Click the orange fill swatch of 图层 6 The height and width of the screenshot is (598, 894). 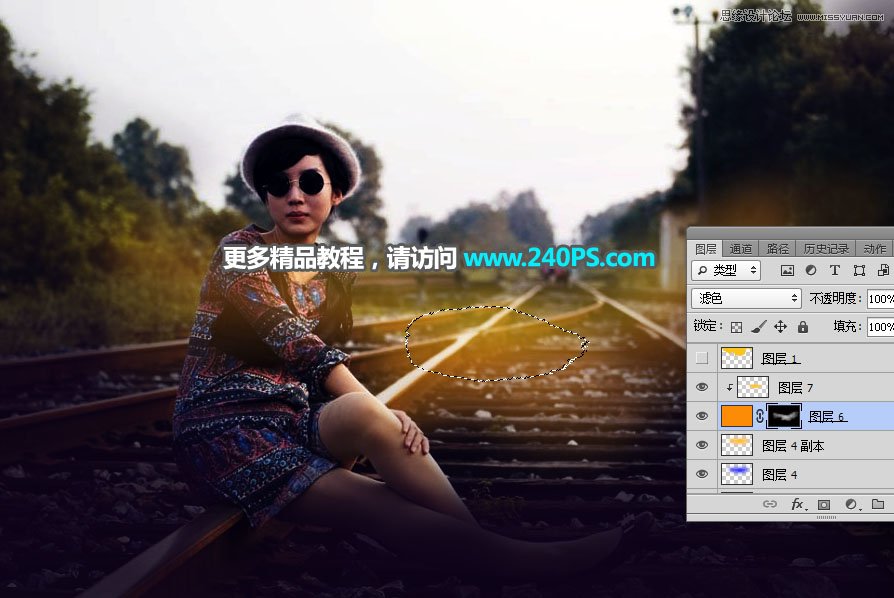737,416
